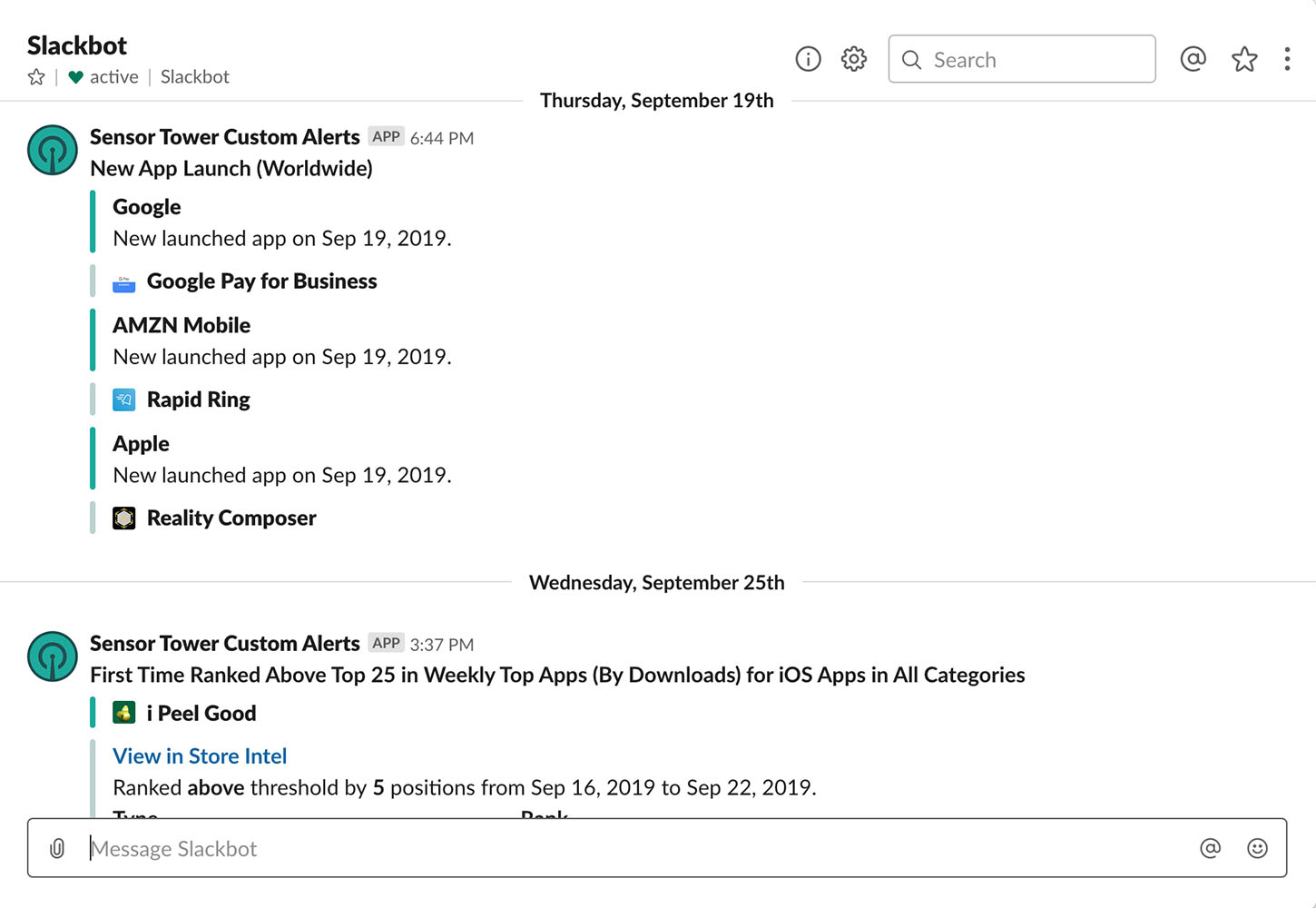Open the View in Store Intel link
Screen dimensions: 1316x908
point(199,755)
